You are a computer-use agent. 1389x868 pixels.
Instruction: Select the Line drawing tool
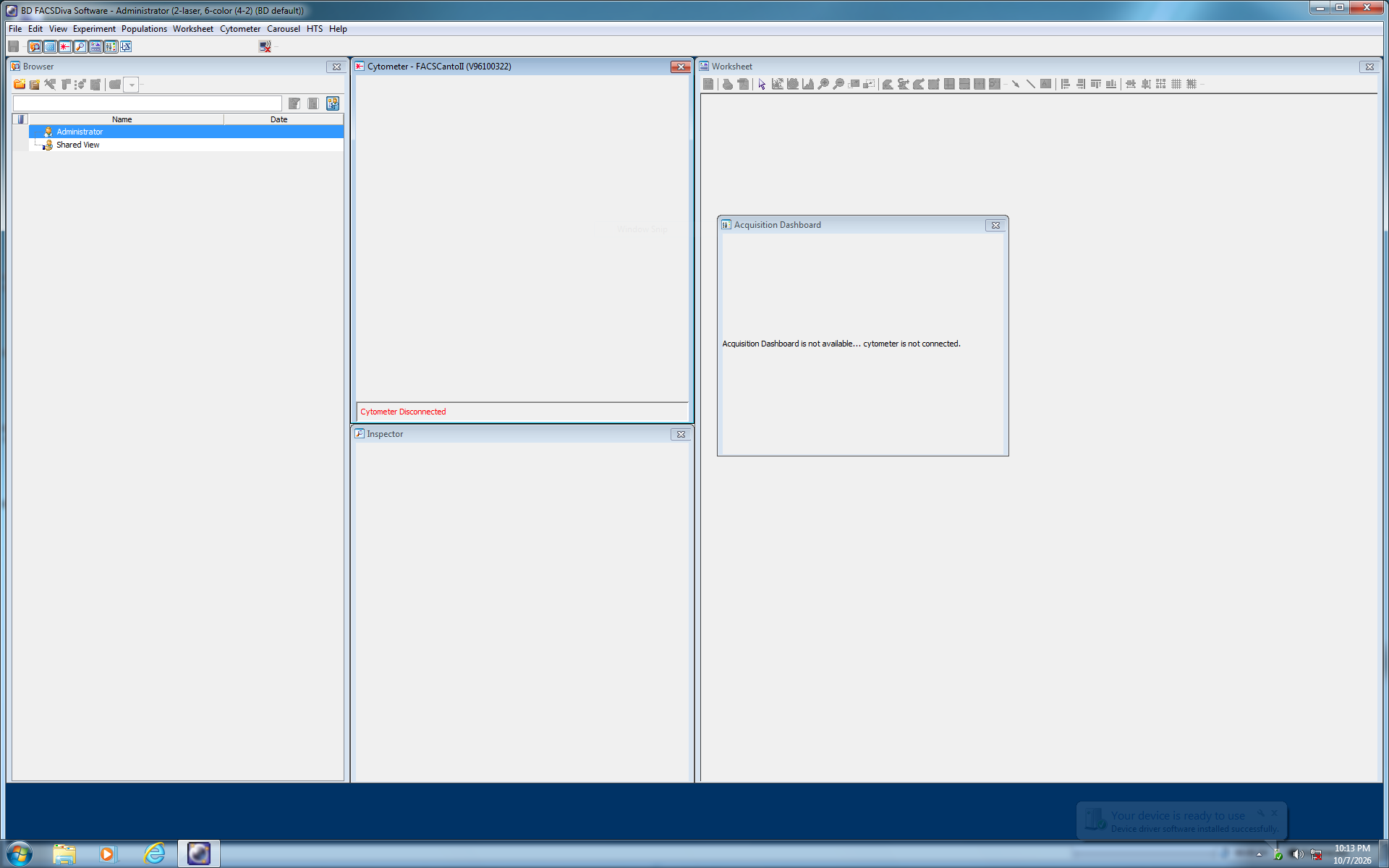pos(1030,85)
